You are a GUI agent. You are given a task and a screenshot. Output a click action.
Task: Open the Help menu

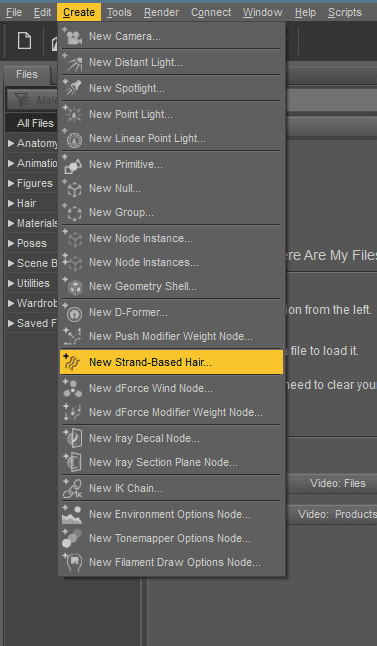(305, 12)
